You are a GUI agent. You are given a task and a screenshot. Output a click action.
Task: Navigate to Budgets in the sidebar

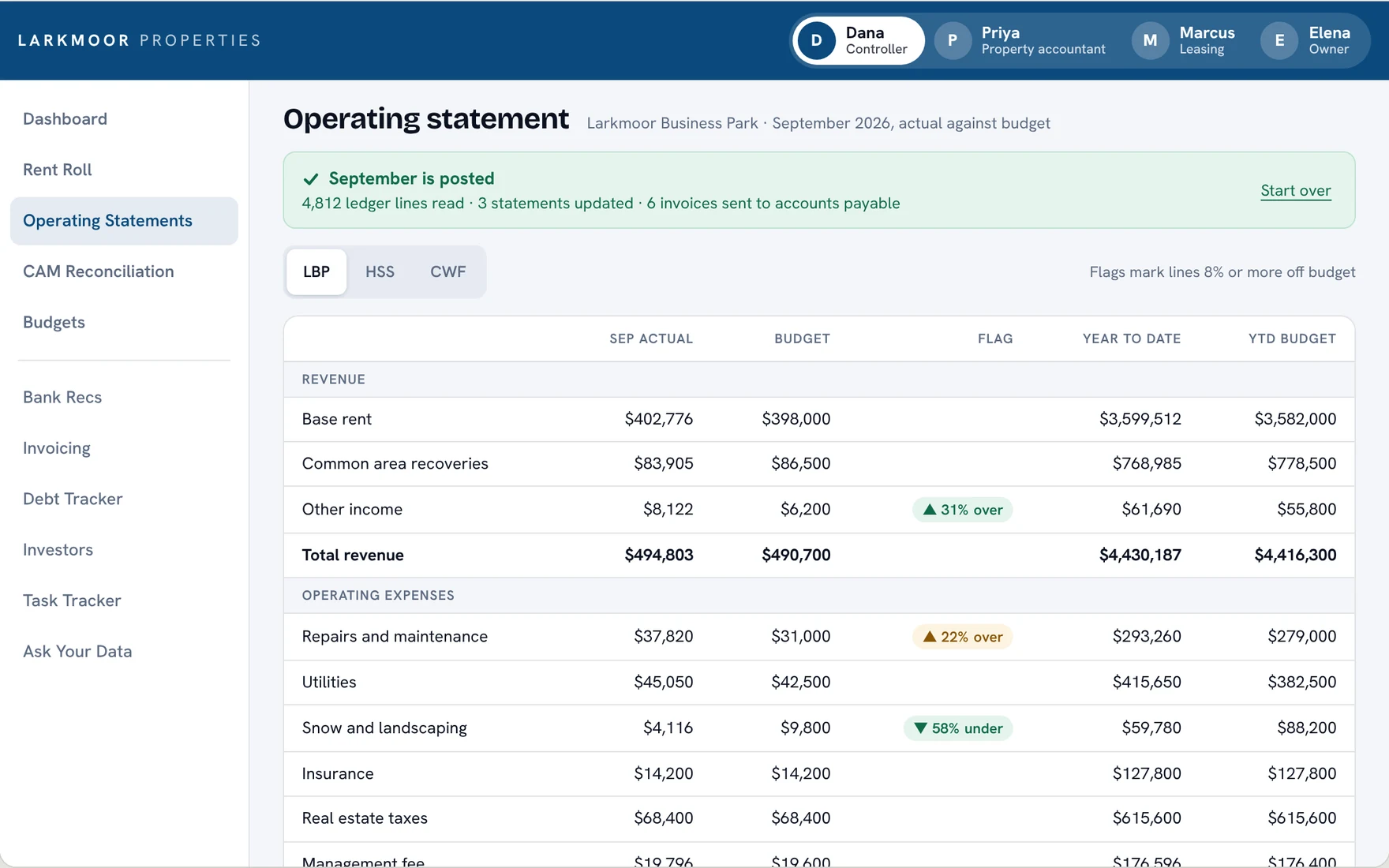(x=54, y=323)
